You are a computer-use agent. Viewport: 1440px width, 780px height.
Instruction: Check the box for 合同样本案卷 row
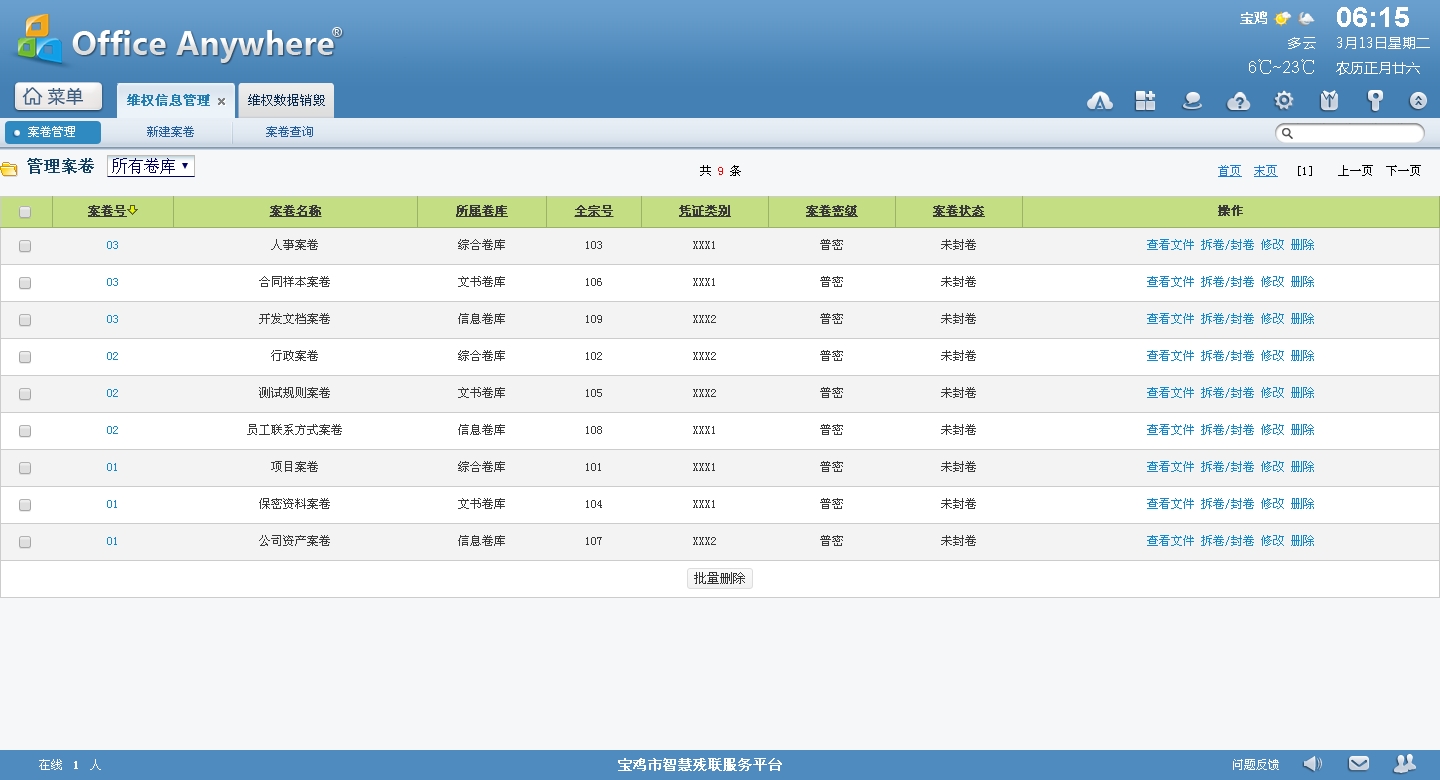[x=25, y=283]
